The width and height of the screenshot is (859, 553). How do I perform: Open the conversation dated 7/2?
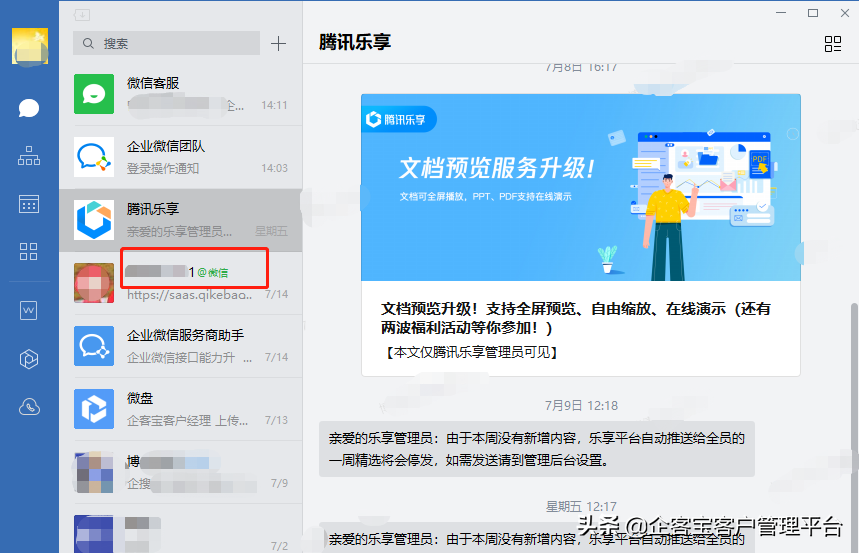(181, 529)
